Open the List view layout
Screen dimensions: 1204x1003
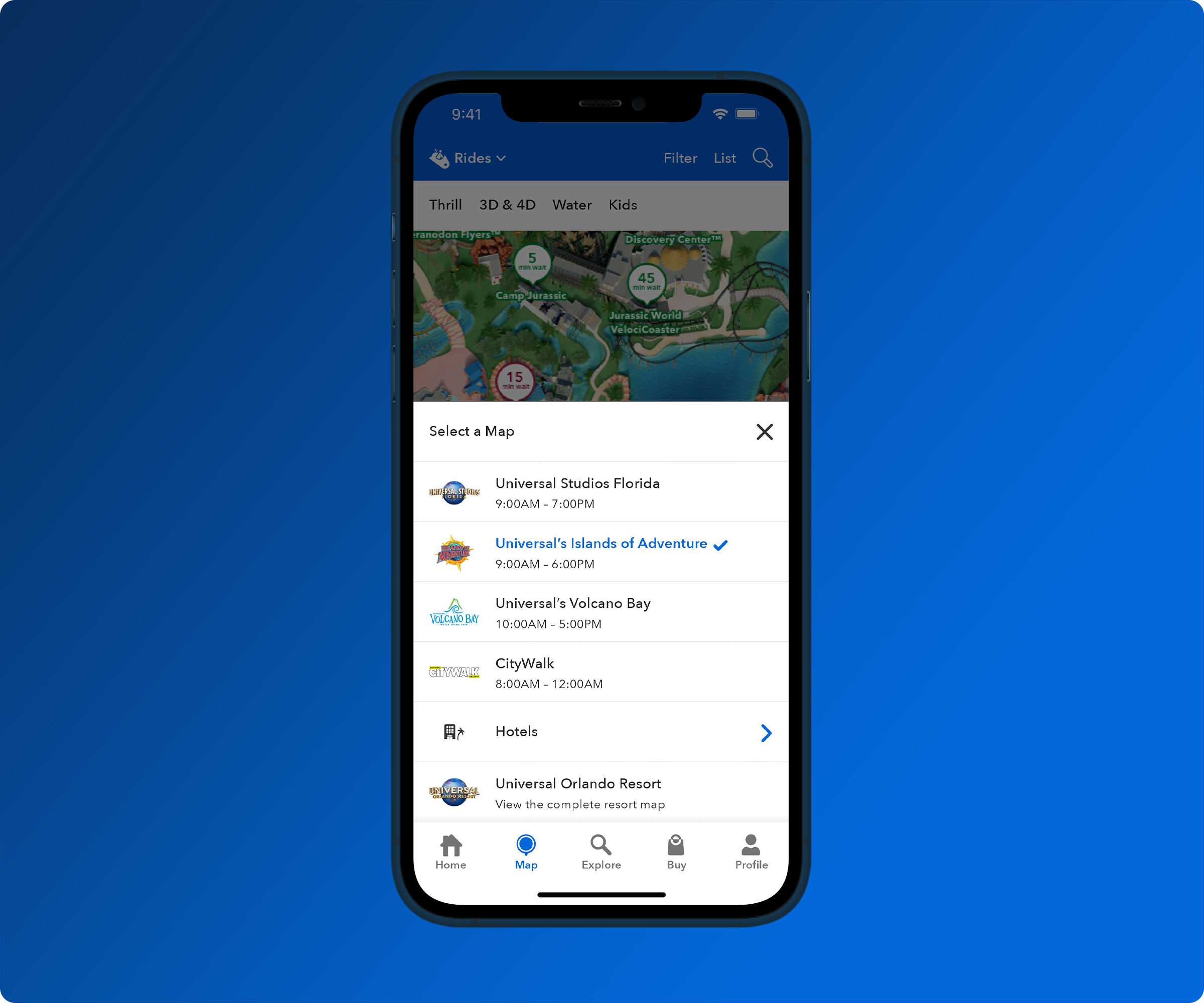coord(723,158)
